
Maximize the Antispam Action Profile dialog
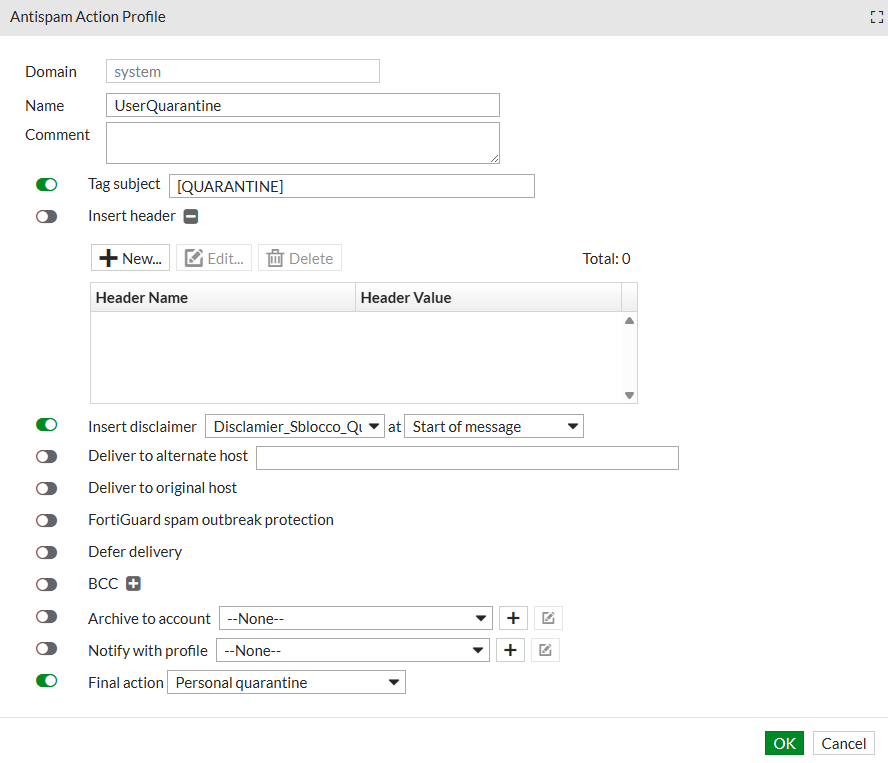point(877,18)
